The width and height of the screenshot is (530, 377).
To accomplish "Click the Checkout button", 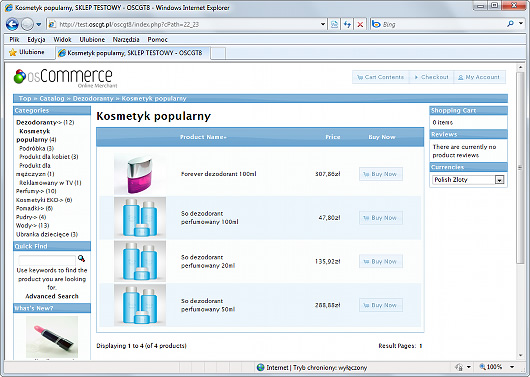I will [431, 77].
